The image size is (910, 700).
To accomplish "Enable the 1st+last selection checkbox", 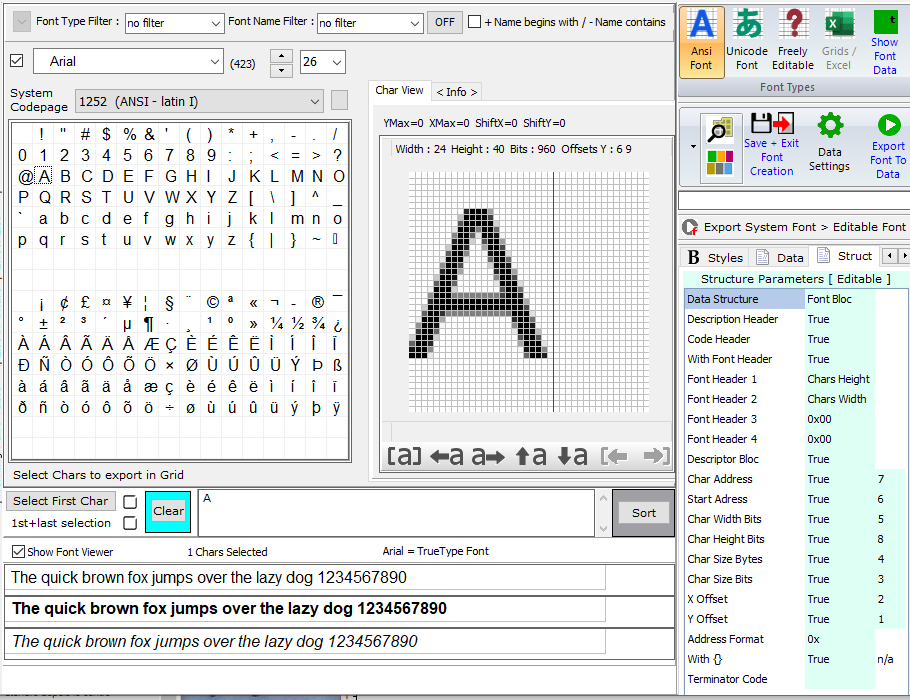I will coord(130,524).
